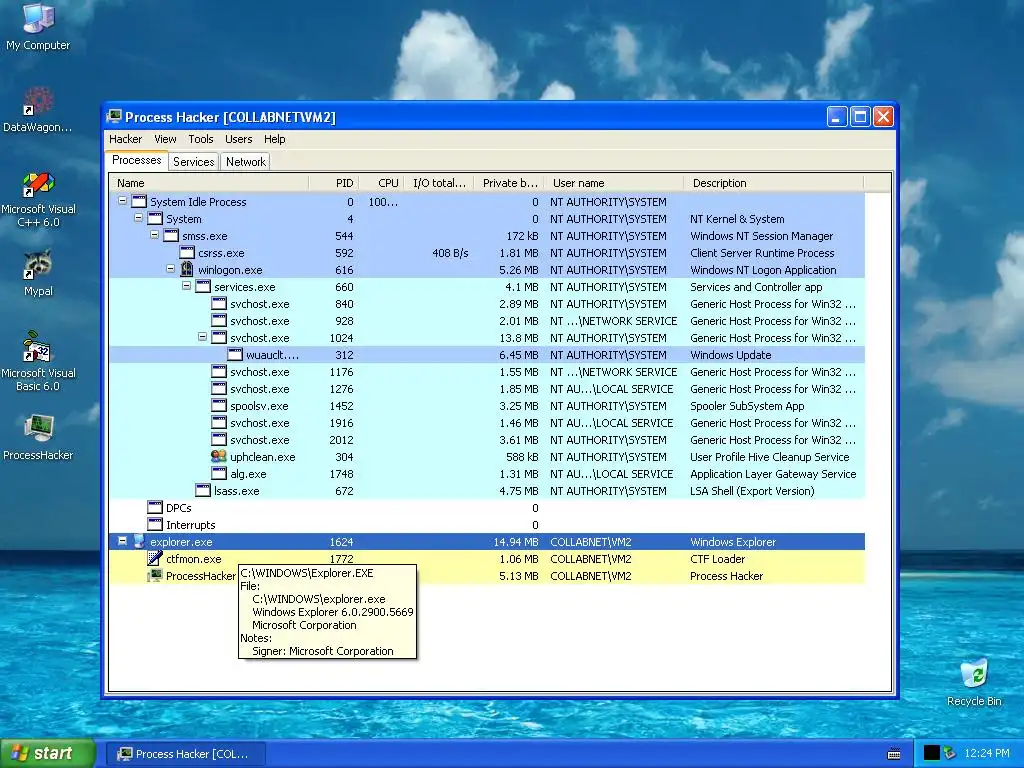This screenshot has height=768, width=1024.
Task: Click the explorer.exe process icon
Action: point(138,541)
